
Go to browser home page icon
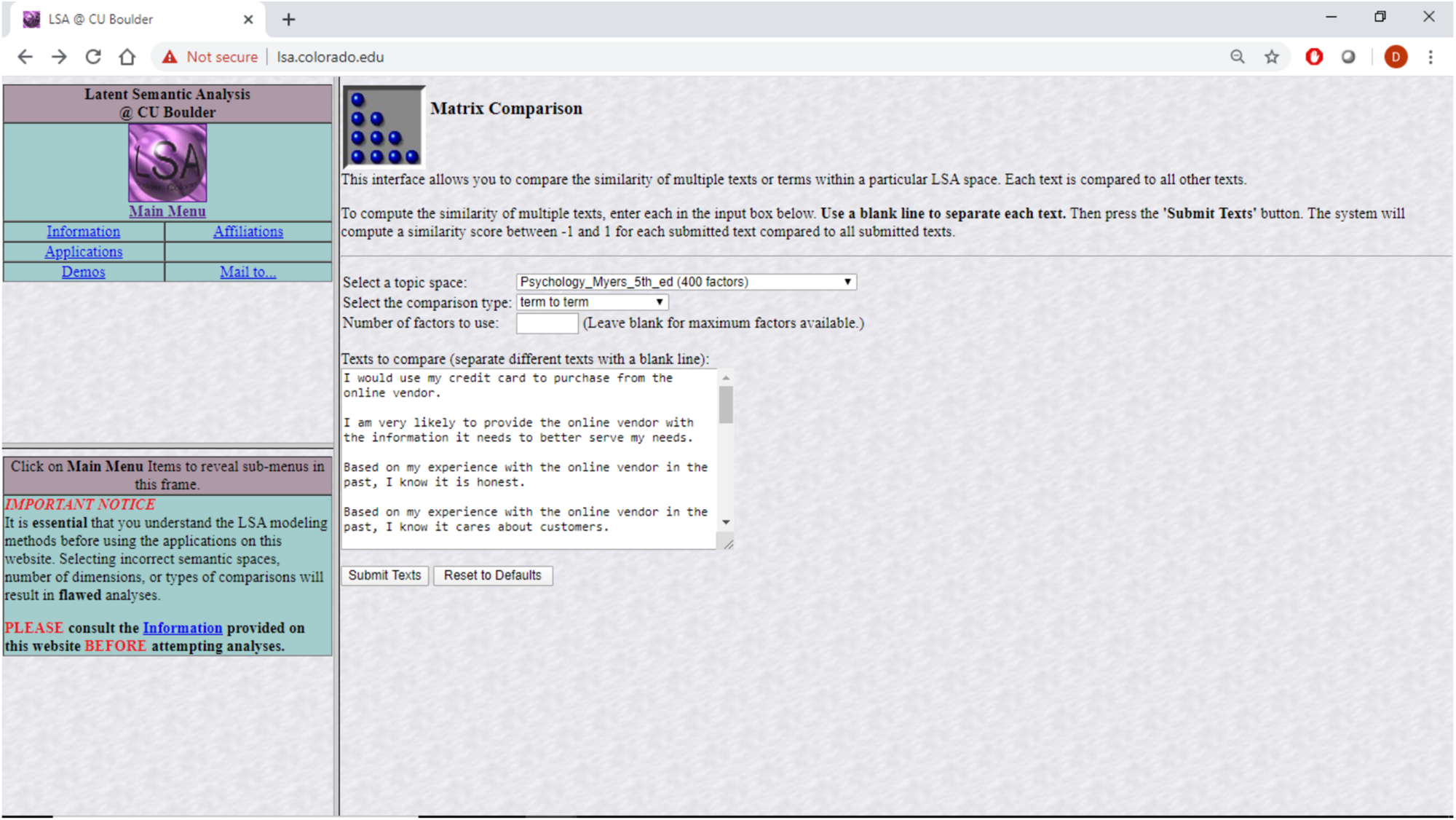(127, 57)
